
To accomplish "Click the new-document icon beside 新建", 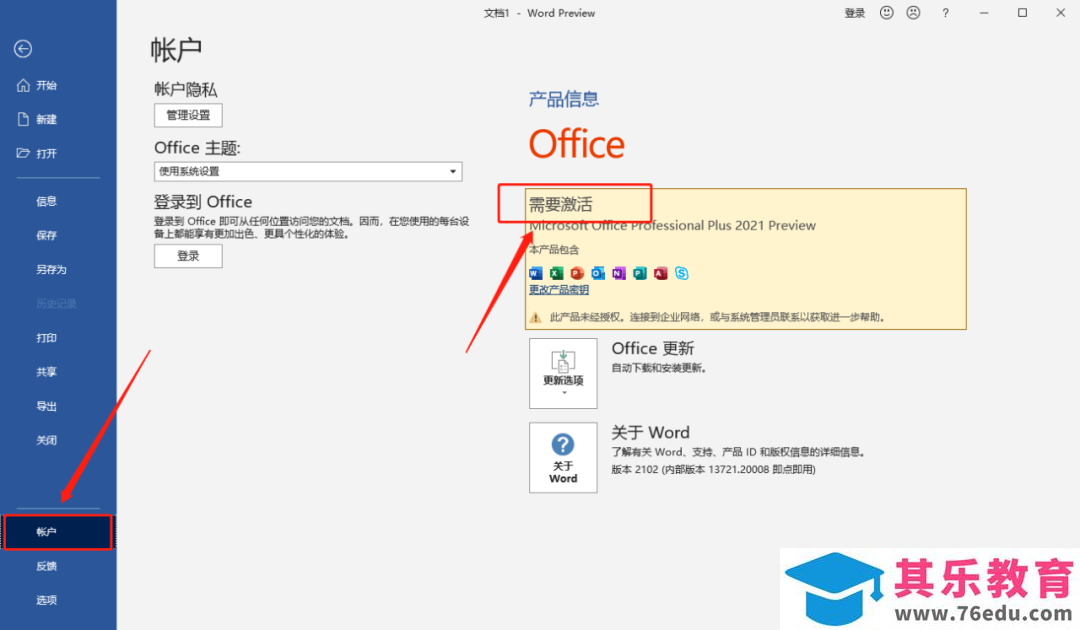I will [23, 119].
